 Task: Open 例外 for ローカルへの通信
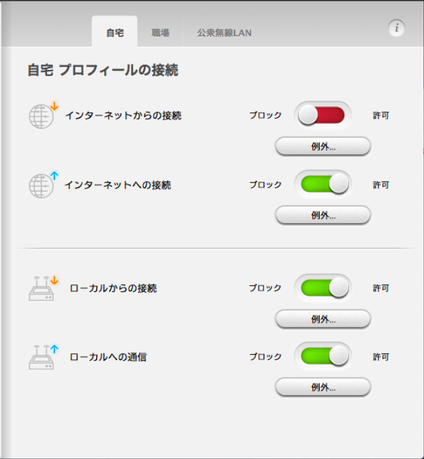[x=323, y=387]
